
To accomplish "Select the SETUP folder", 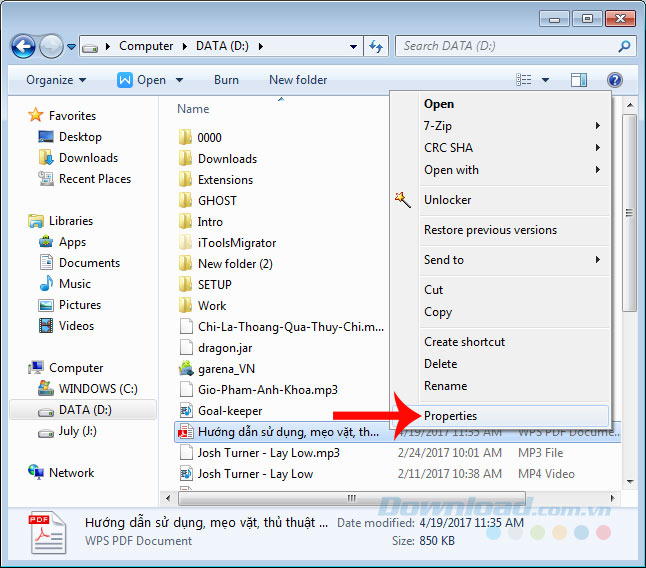I will pyautogui.click(x=215, y=285).
